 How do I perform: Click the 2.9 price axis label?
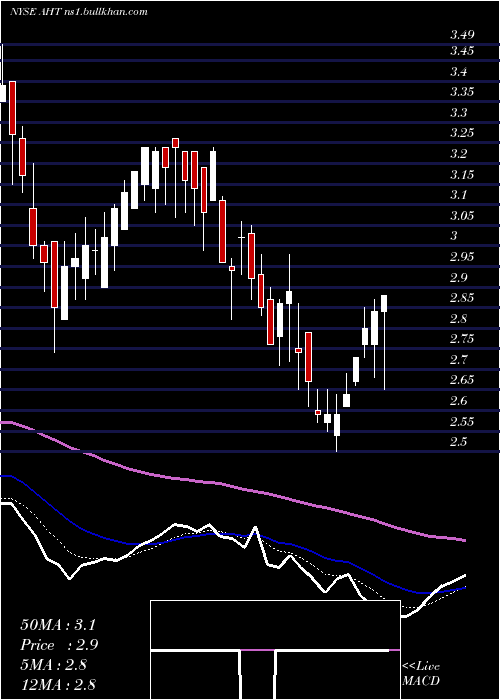point(458,278)
